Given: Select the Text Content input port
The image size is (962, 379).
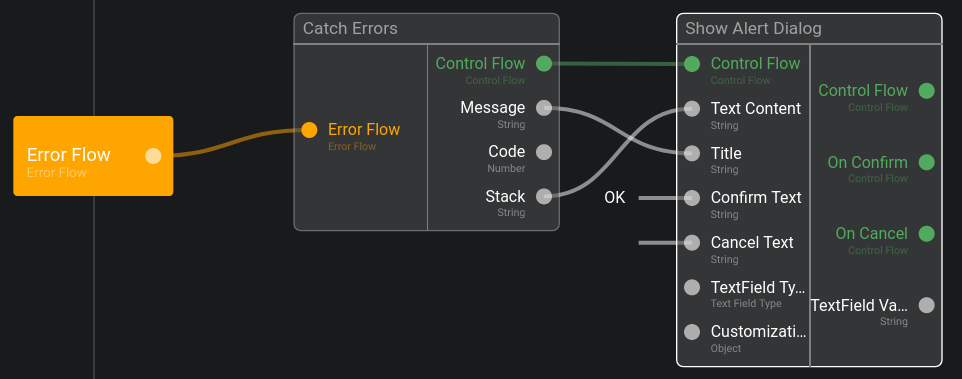Looking at the screenshot, I should (x=692, y=109).
